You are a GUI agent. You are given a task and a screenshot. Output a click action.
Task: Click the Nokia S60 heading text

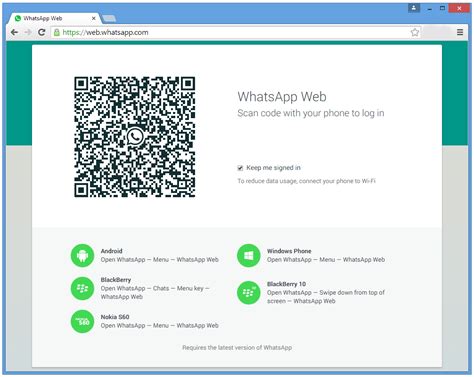tap(115, 317)
